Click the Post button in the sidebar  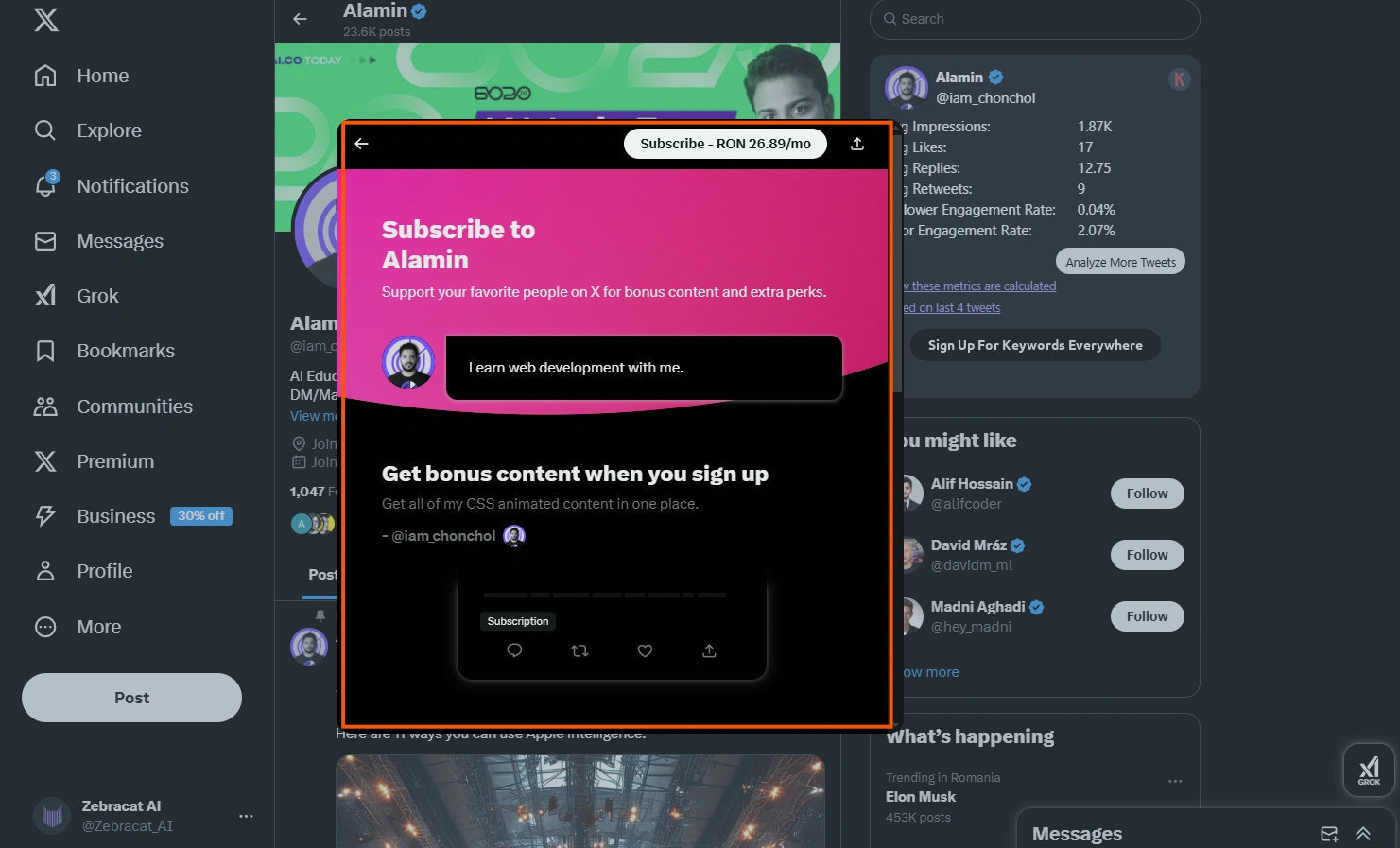[x=131, y=698]
